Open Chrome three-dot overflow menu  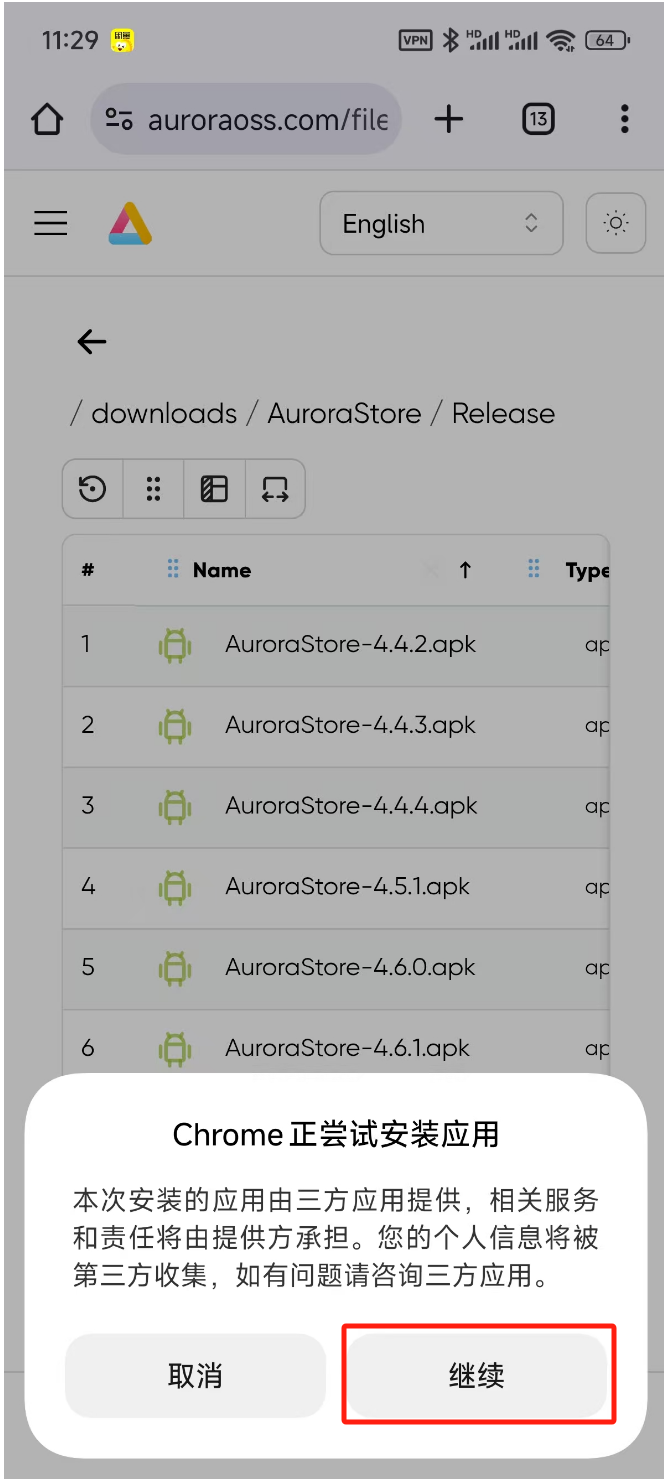coord(624,120)
